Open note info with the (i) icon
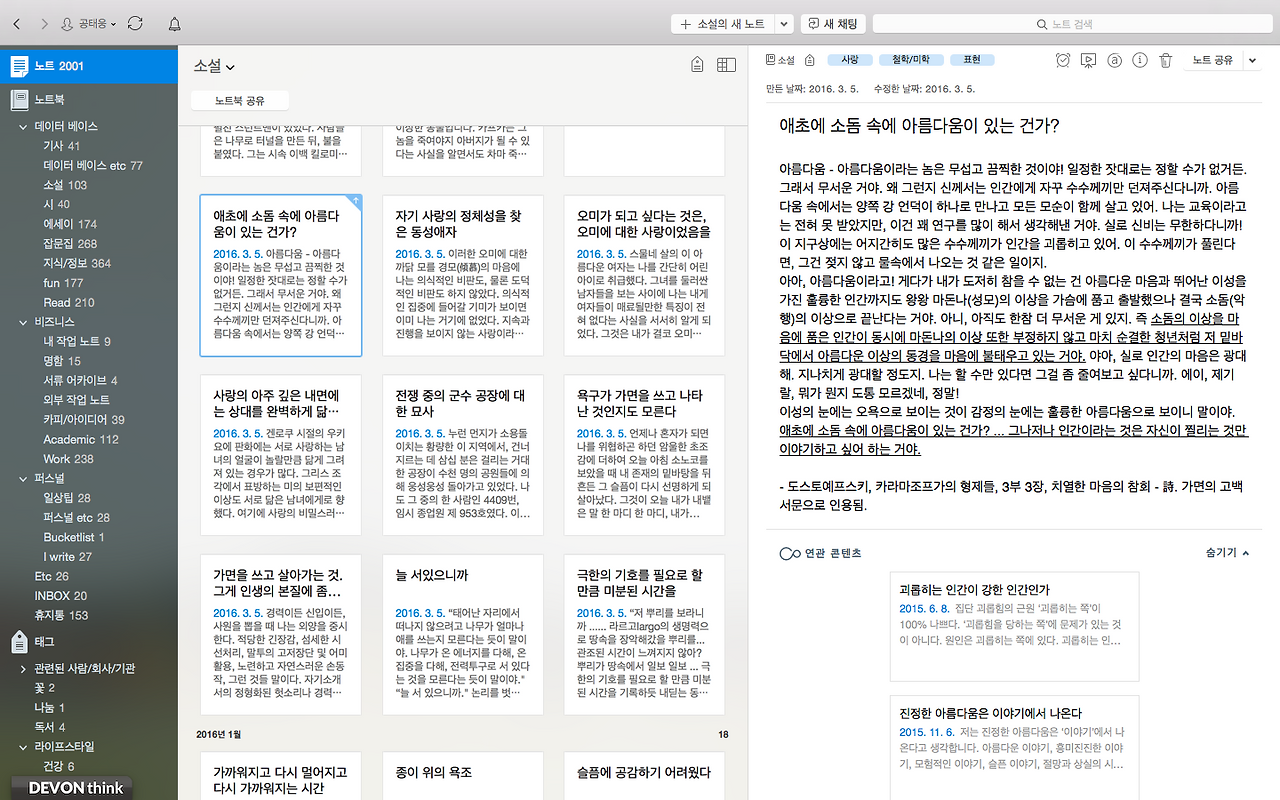 [x=1139, y=61]
